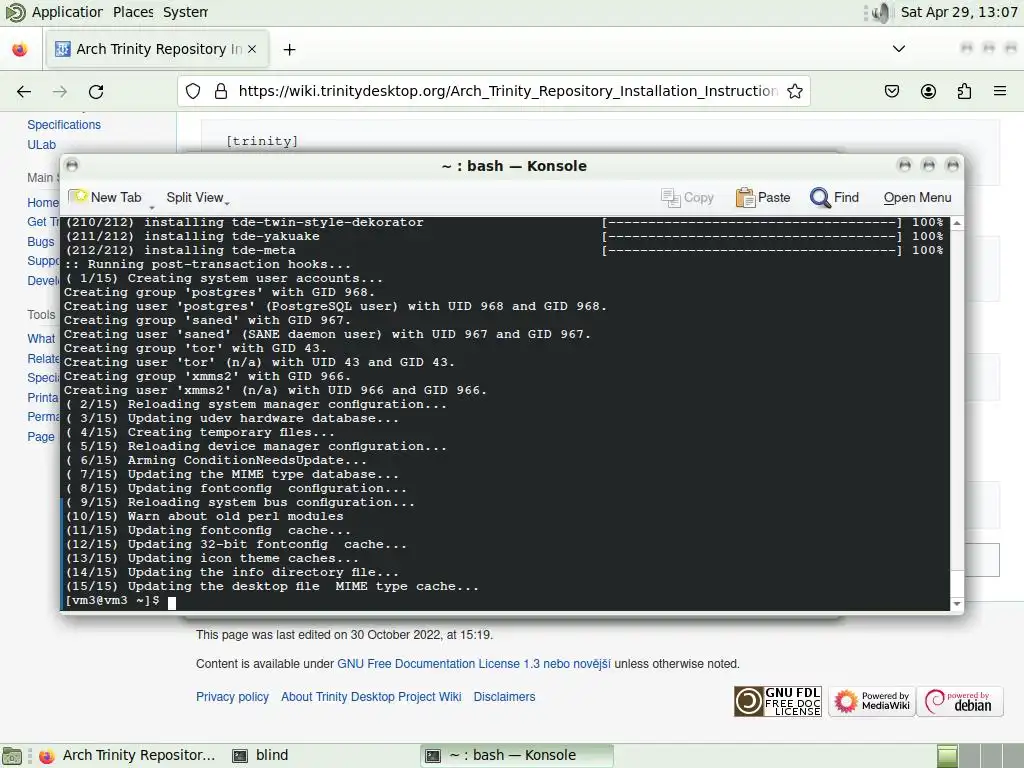Click the Copy button in Konsole toolbar
The width and height of the screenshot is (1024, 768).
(x=687, y=197)
